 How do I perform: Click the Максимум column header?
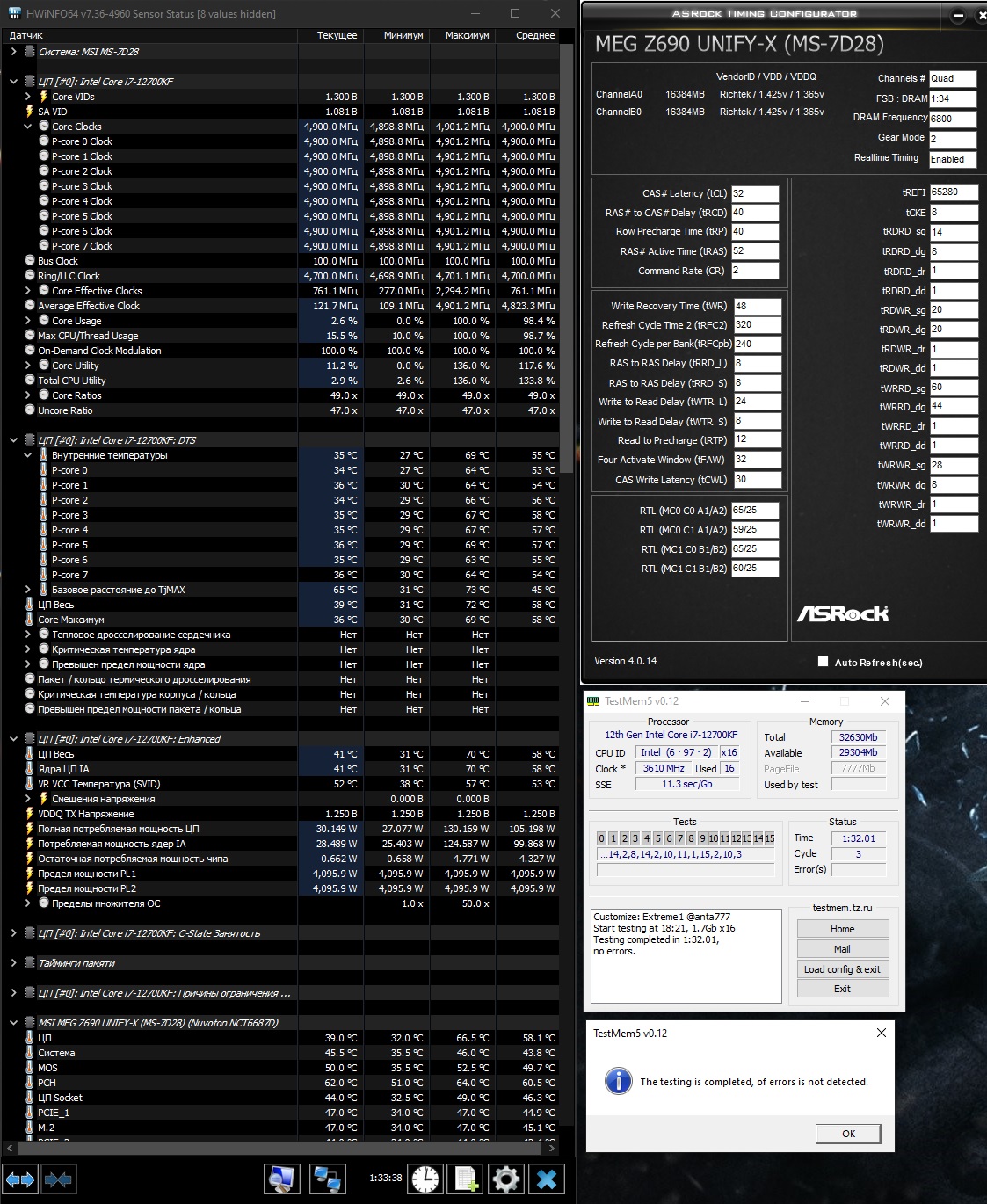[462, 35]
